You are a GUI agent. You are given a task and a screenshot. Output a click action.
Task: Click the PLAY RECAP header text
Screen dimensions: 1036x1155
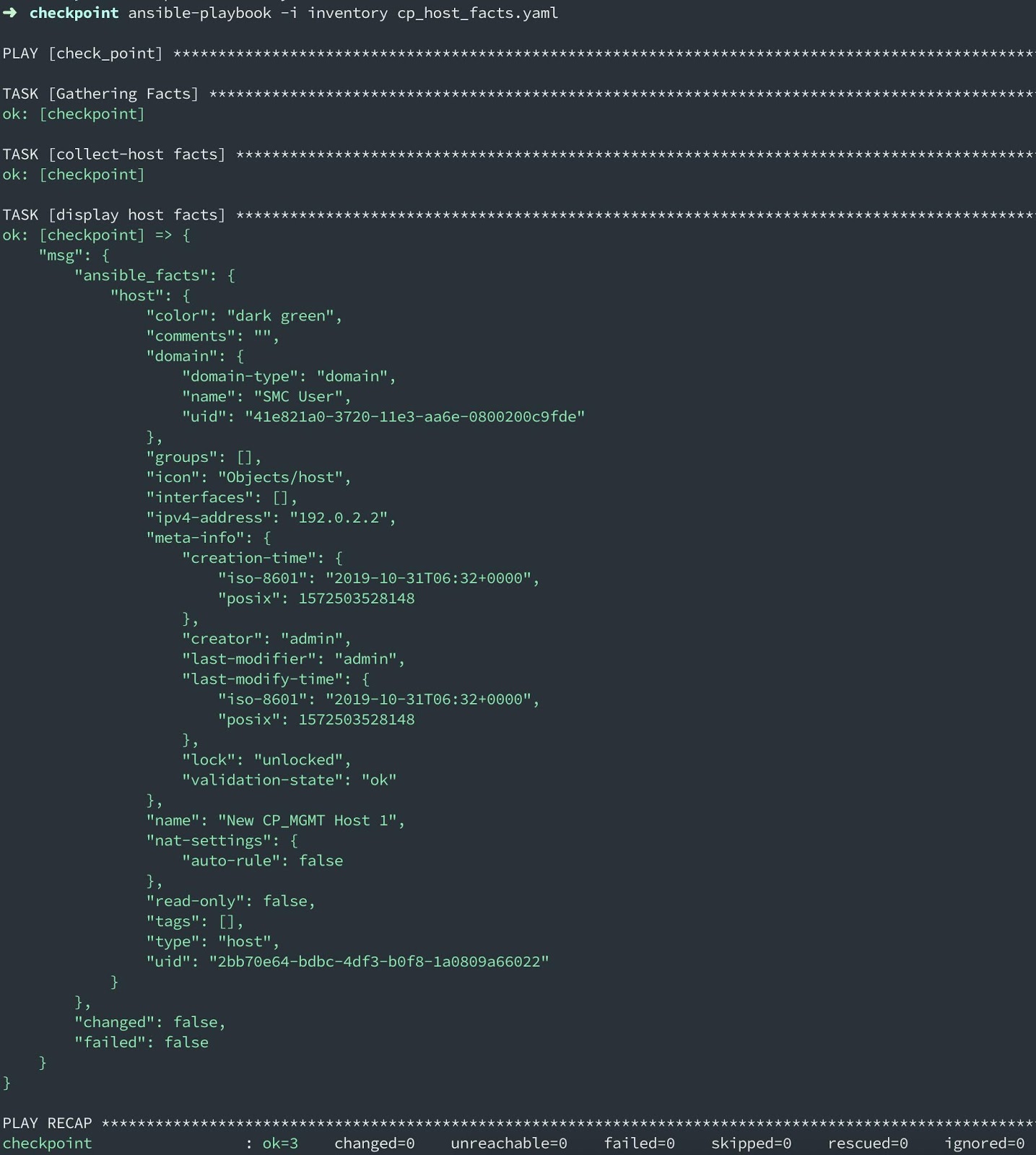click(x=48, y=1124)
